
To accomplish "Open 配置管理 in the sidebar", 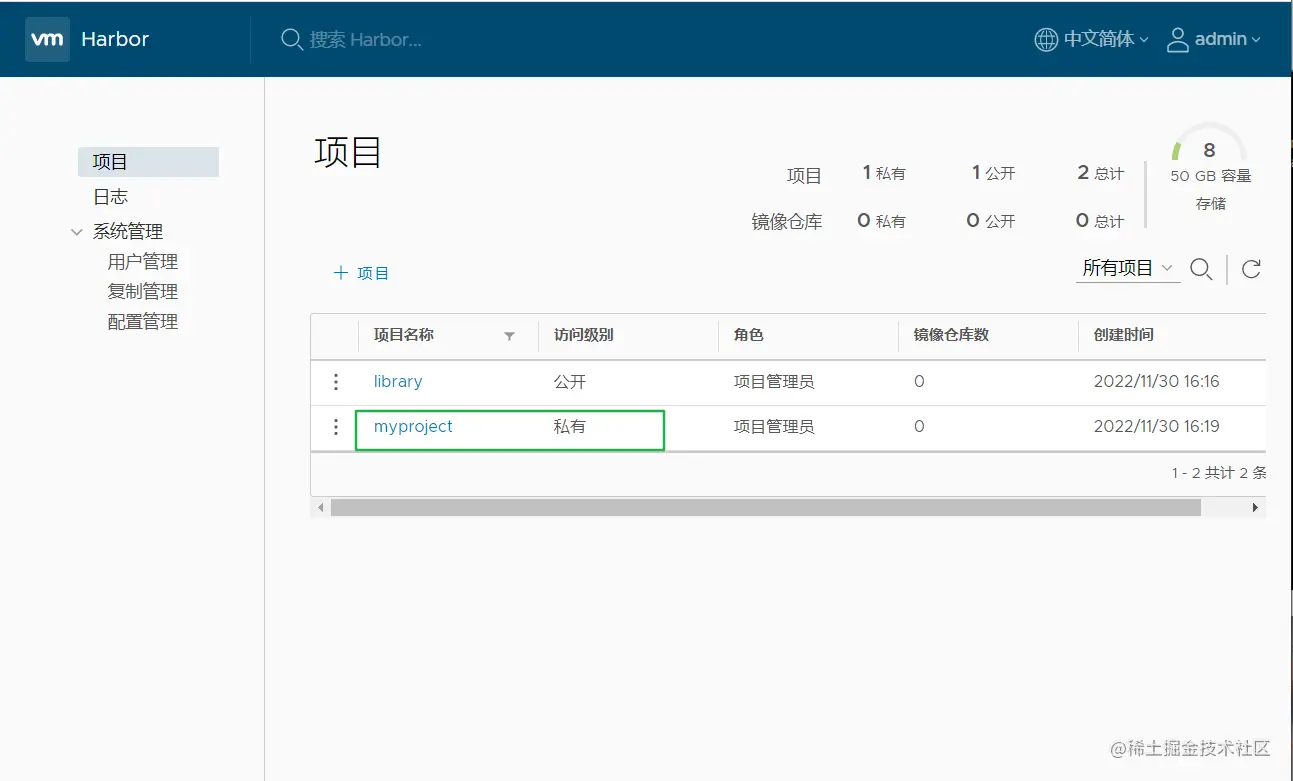I will point(143,322).
